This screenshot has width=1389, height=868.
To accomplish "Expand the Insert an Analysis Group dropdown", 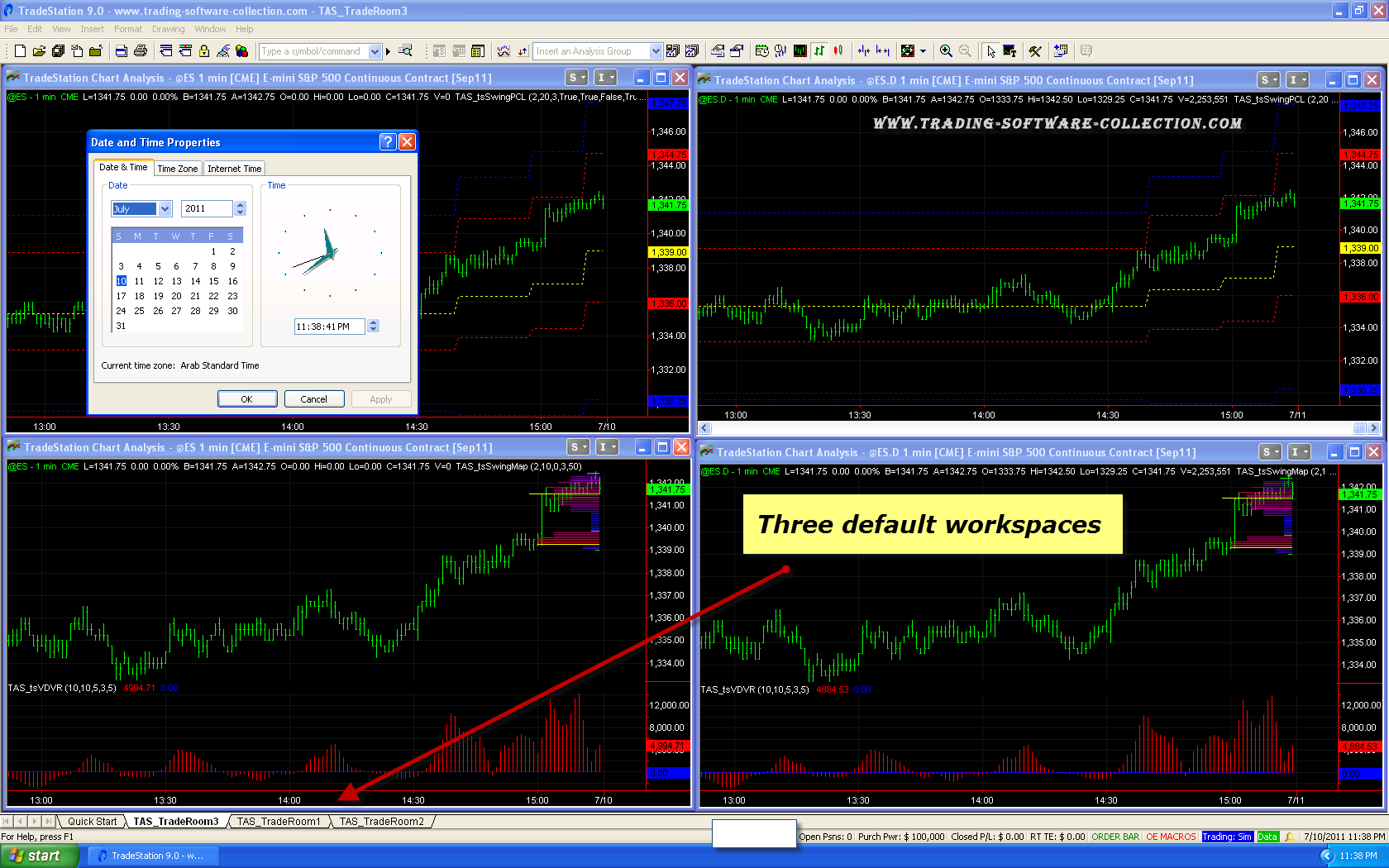I will [656, 51].
